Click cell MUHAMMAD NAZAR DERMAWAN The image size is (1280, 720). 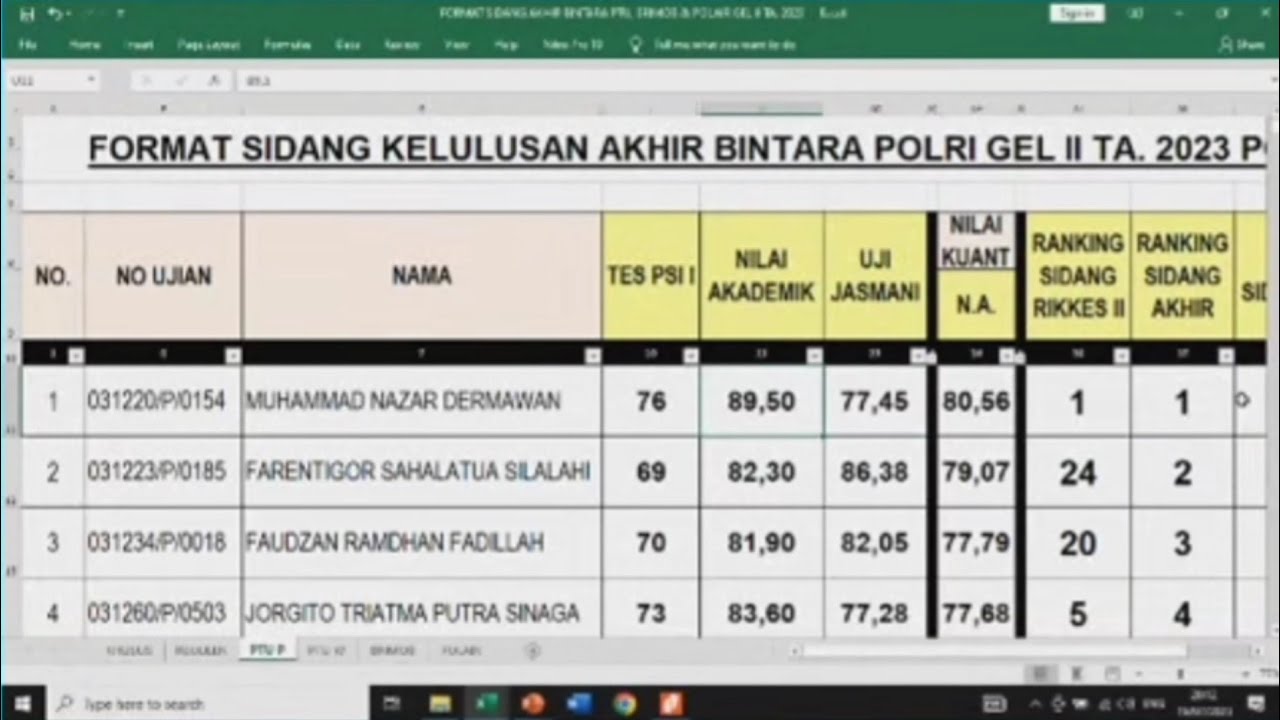click(x=422, y=401)
